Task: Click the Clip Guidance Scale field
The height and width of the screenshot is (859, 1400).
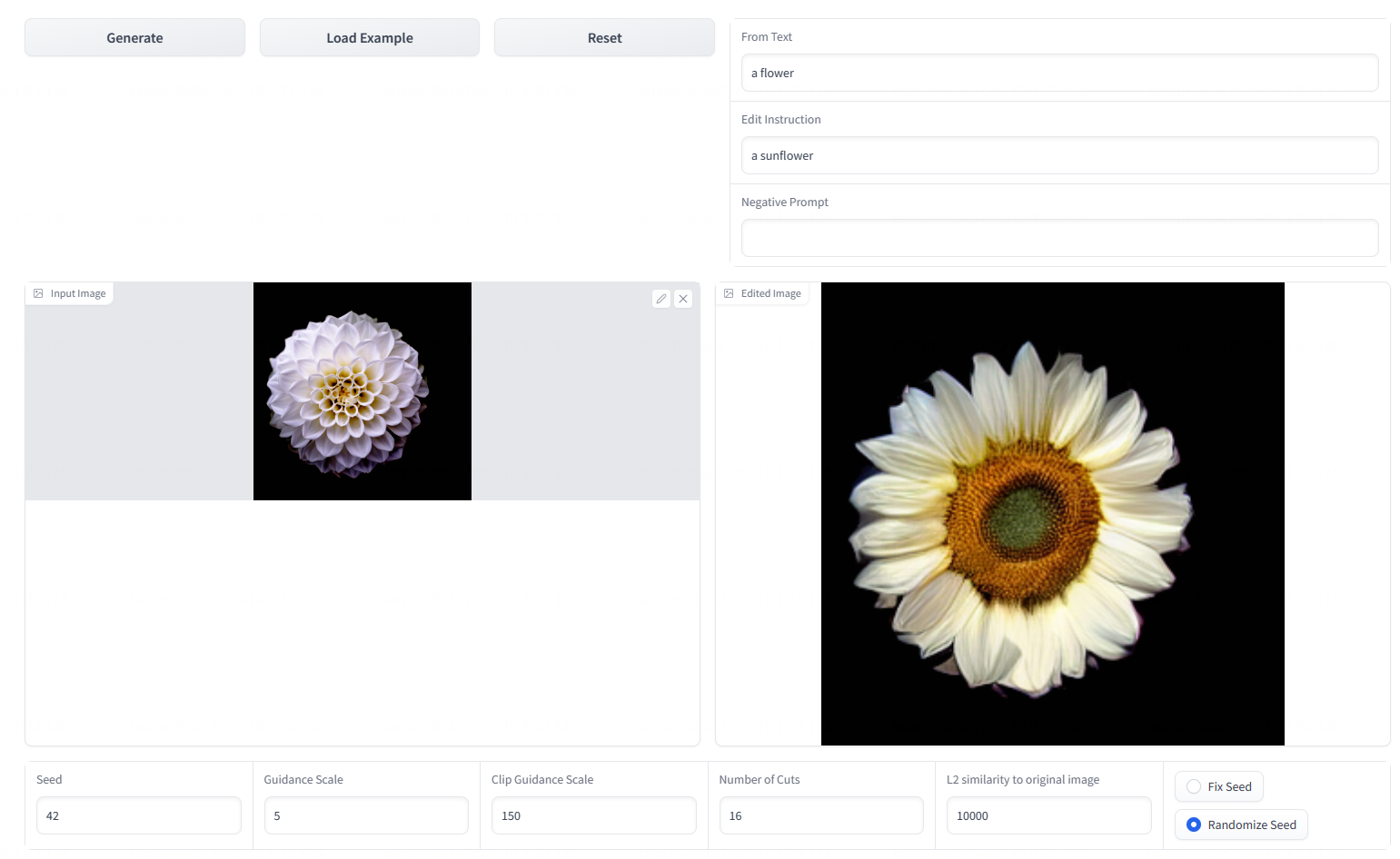Action: tap(594, 815)
